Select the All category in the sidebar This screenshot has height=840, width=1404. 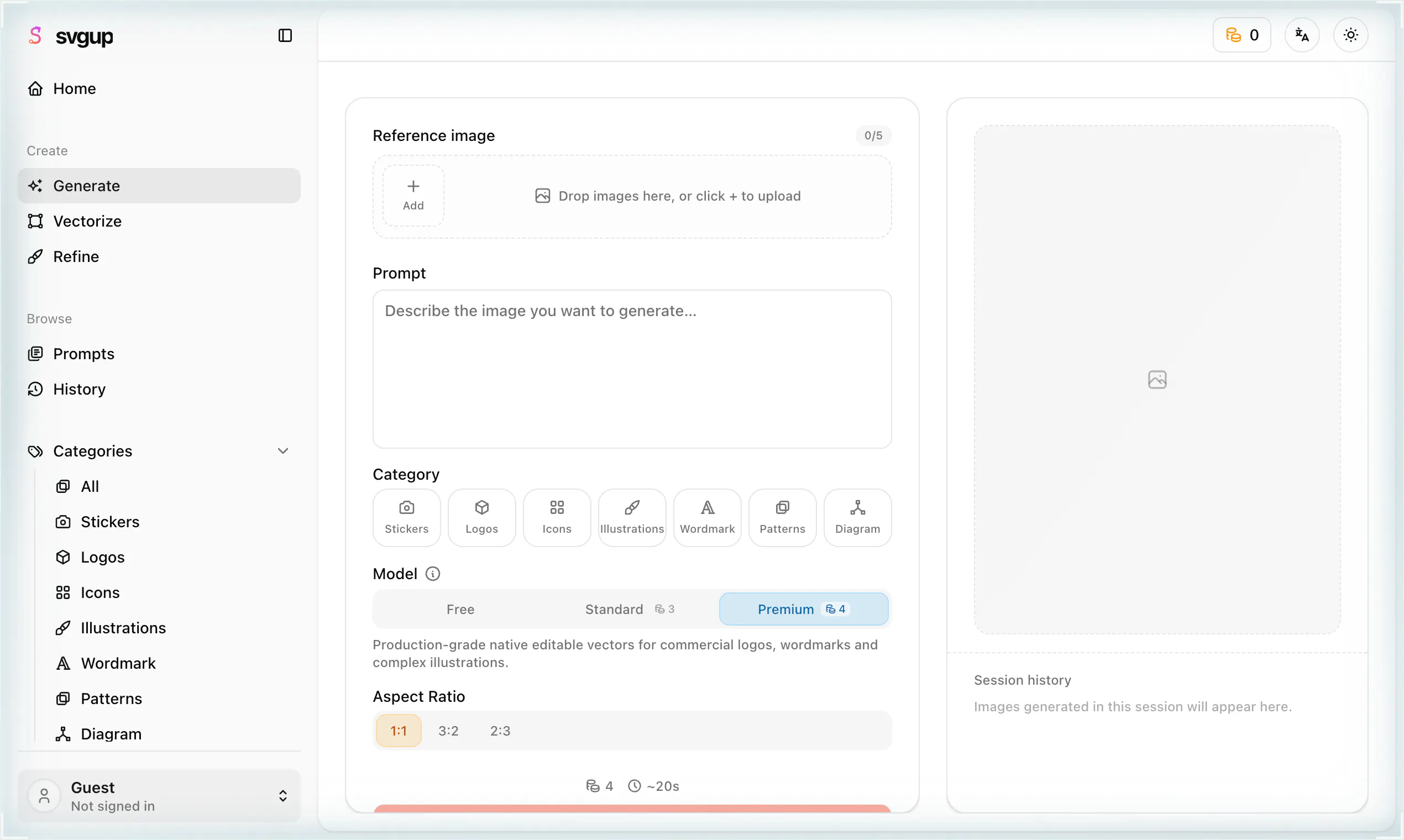click(x=172, y=486)
